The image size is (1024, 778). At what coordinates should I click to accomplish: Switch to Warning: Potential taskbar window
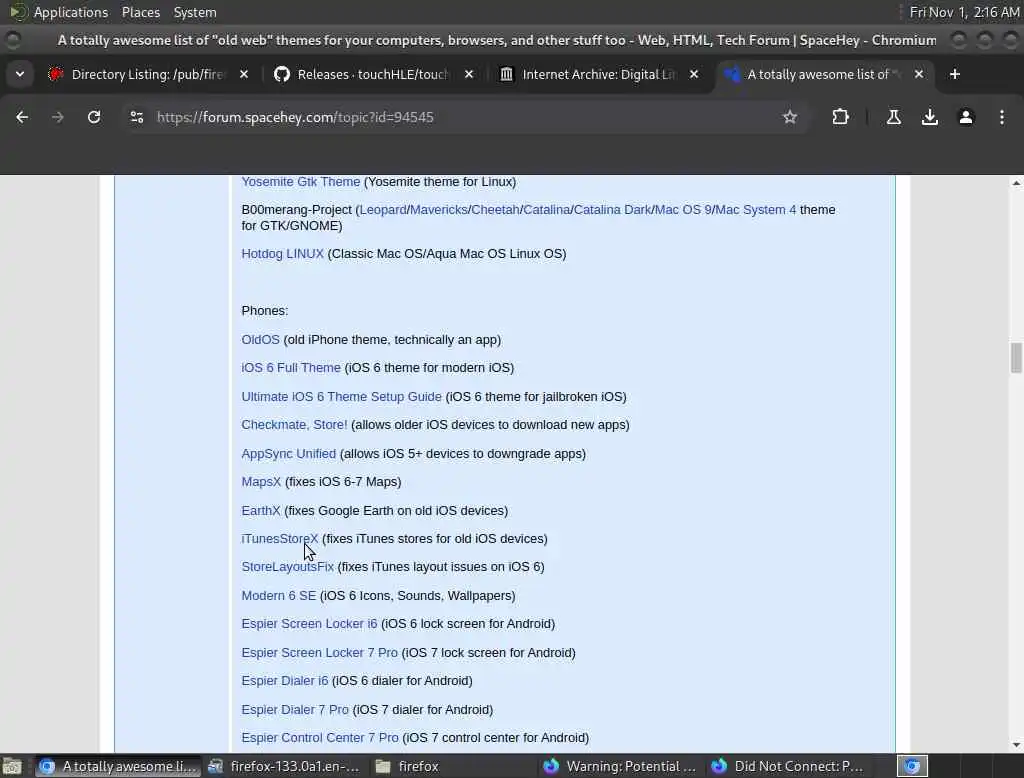620,766
